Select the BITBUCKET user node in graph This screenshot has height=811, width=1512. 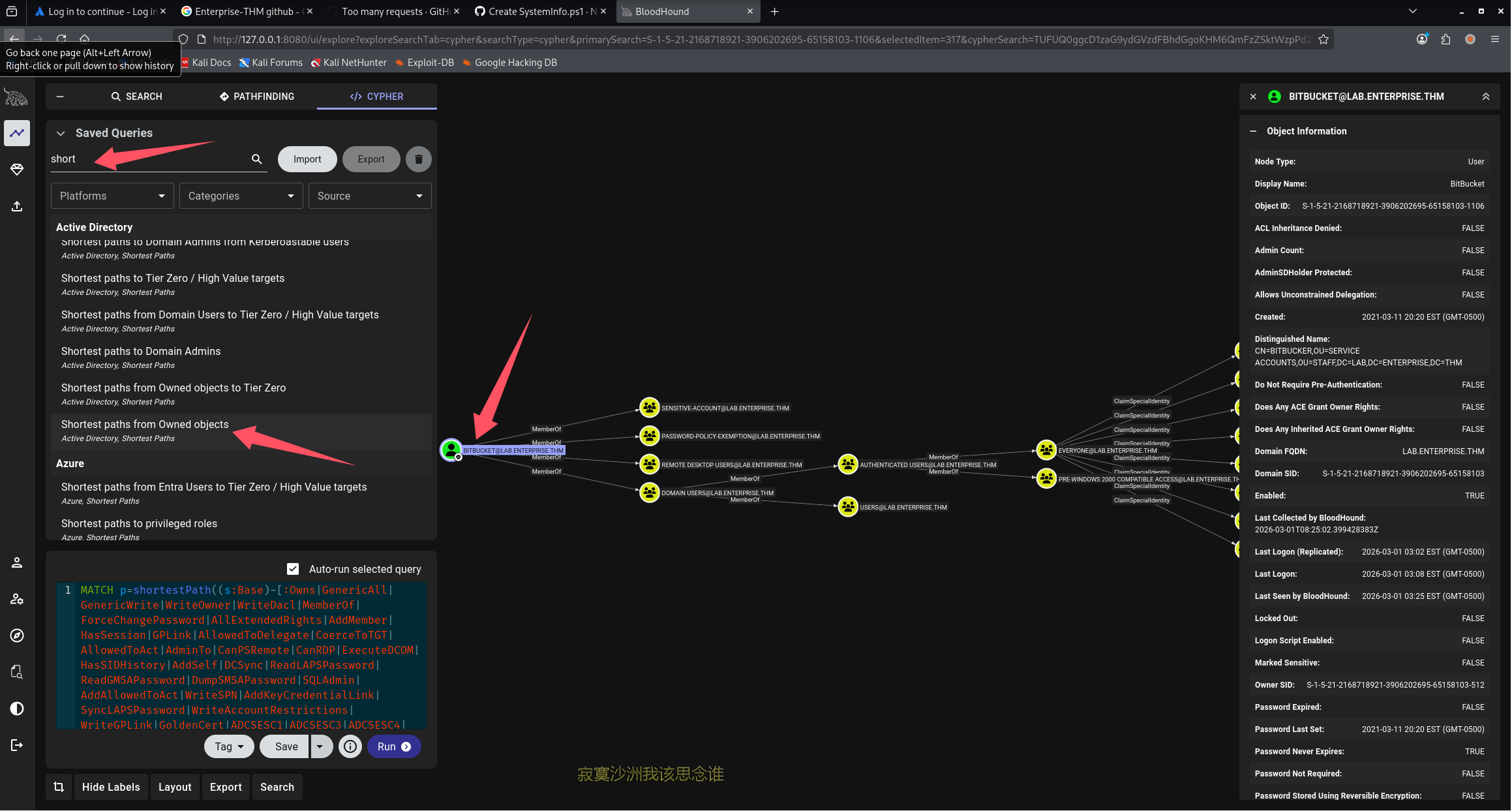(x=451, y=450)
